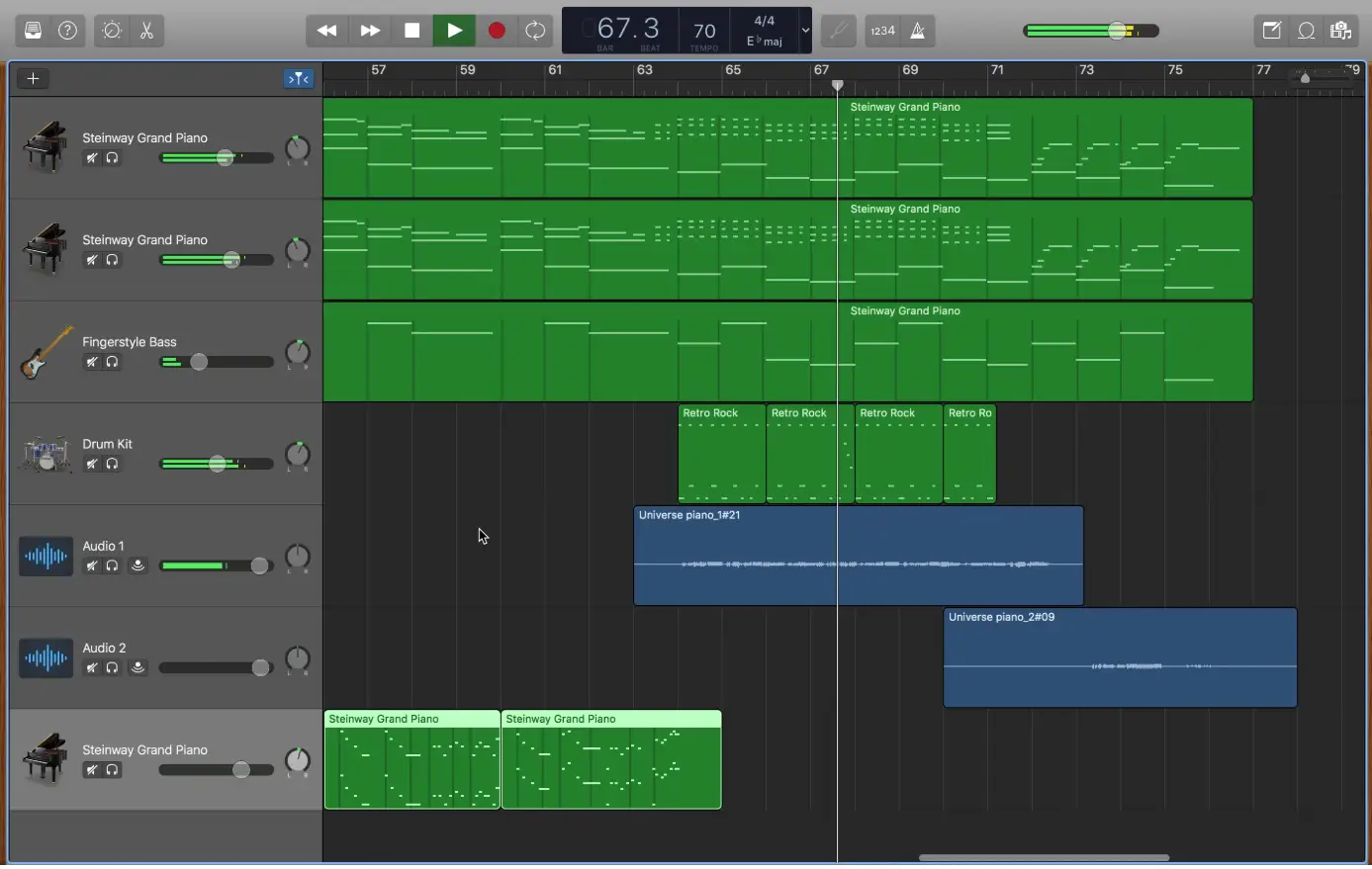
Task: Enable input monitoring on Audio 1
Action: (x=137, y=565)
